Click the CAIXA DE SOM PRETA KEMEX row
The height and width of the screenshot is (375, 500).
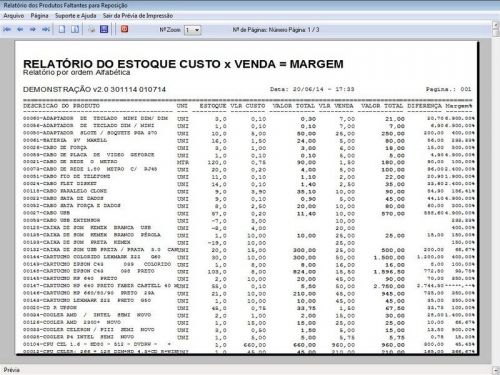(x=248, y=243)
